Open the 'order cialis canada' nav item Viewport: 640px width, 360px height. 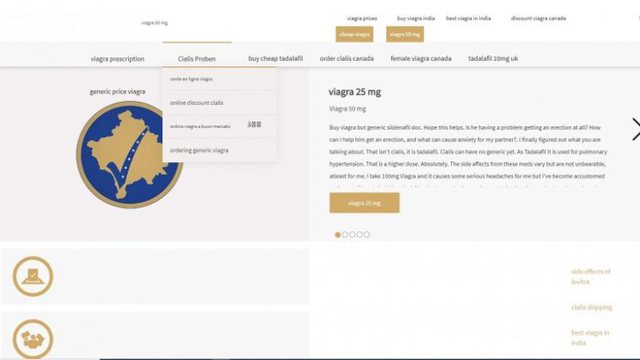pyautogui.click(x=347, y=58)
